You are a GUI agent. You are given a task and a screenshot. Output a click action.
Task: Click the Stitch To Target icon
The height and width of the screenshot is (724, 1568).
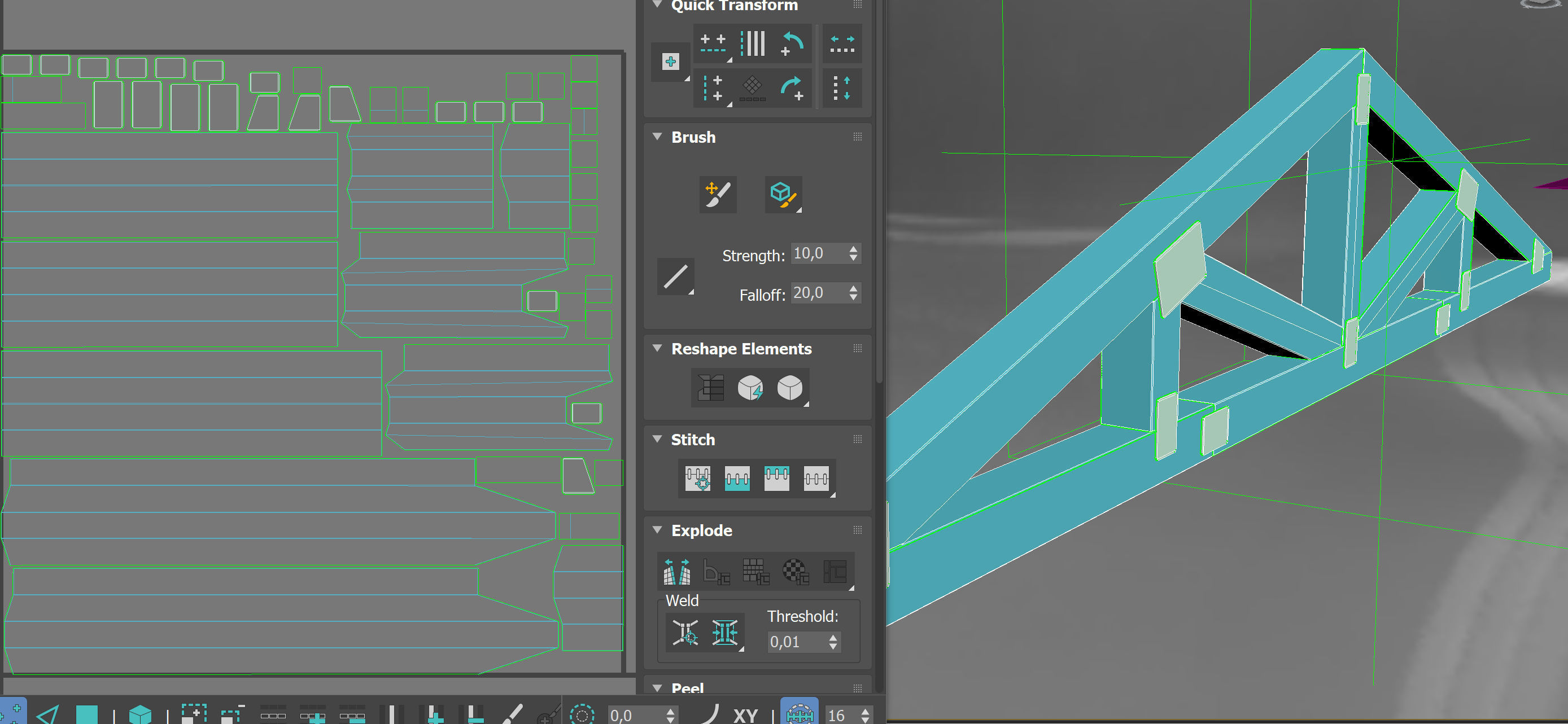pos(697,479)
